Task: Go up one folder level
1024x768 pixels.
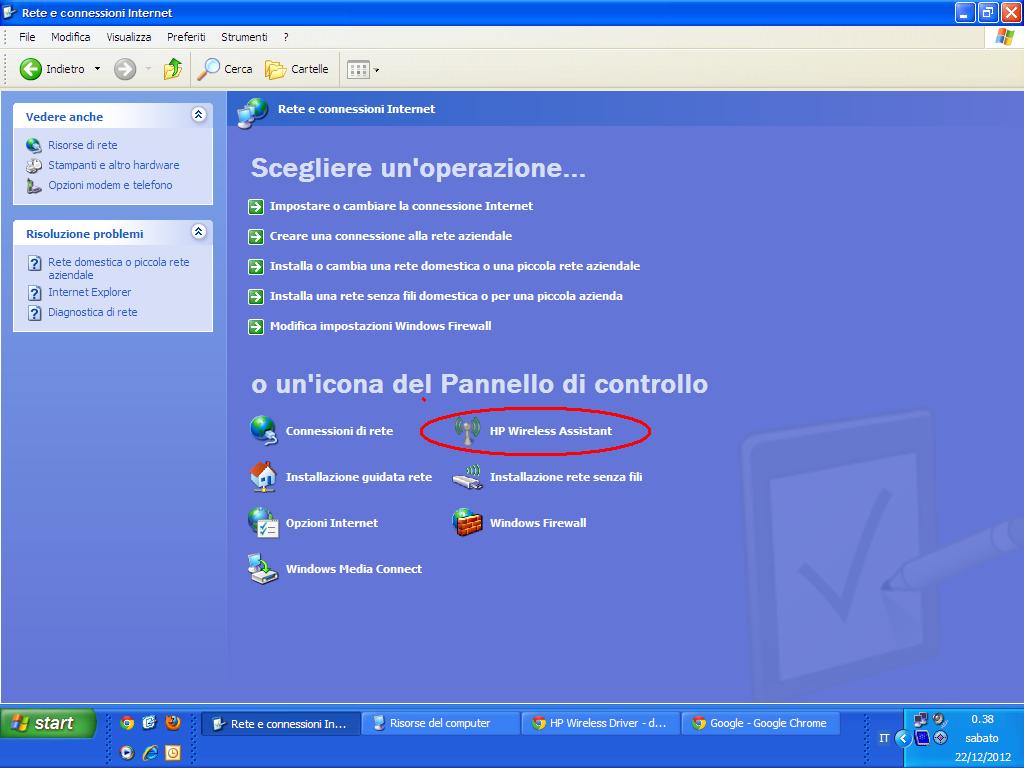Action: (x=172, y=69)
